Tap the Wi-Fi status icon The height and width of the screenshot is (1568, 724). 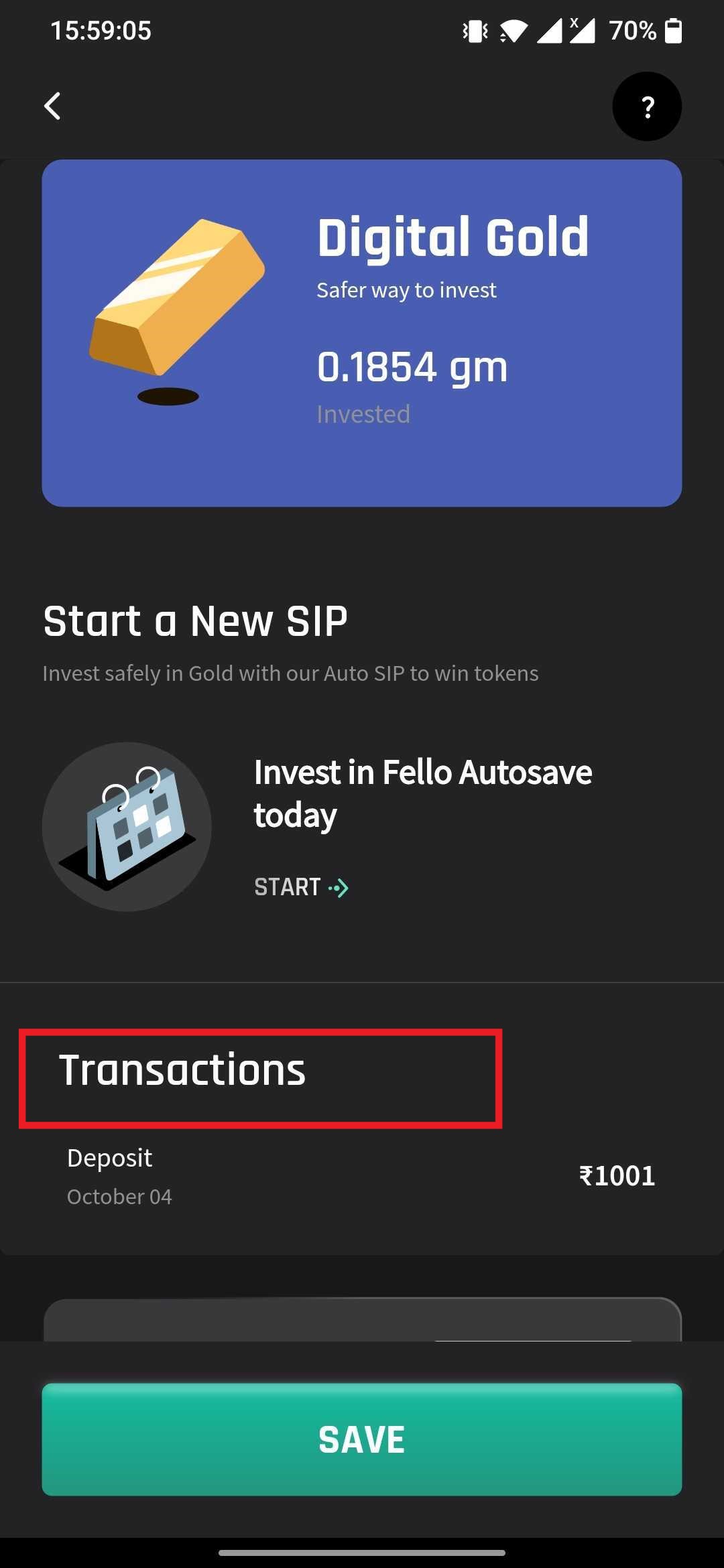(514, 31)
